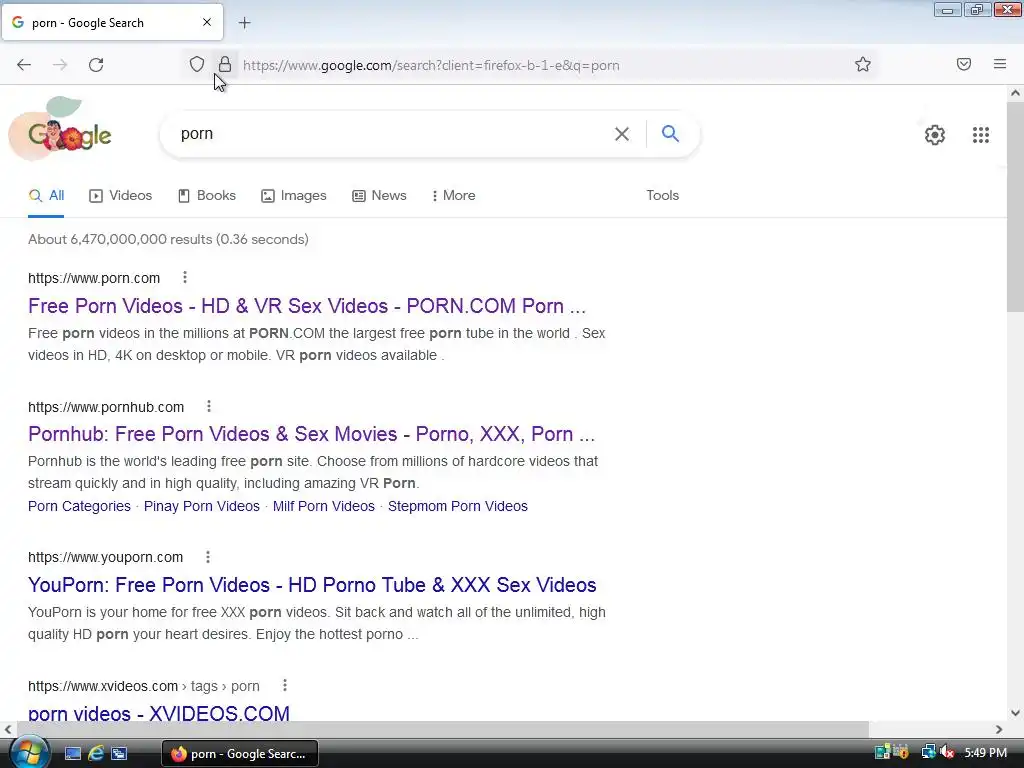Screen dimensions: 1024x768
Task: Follow the 'Porn Categories' sitelink
Action: [79, 506]
